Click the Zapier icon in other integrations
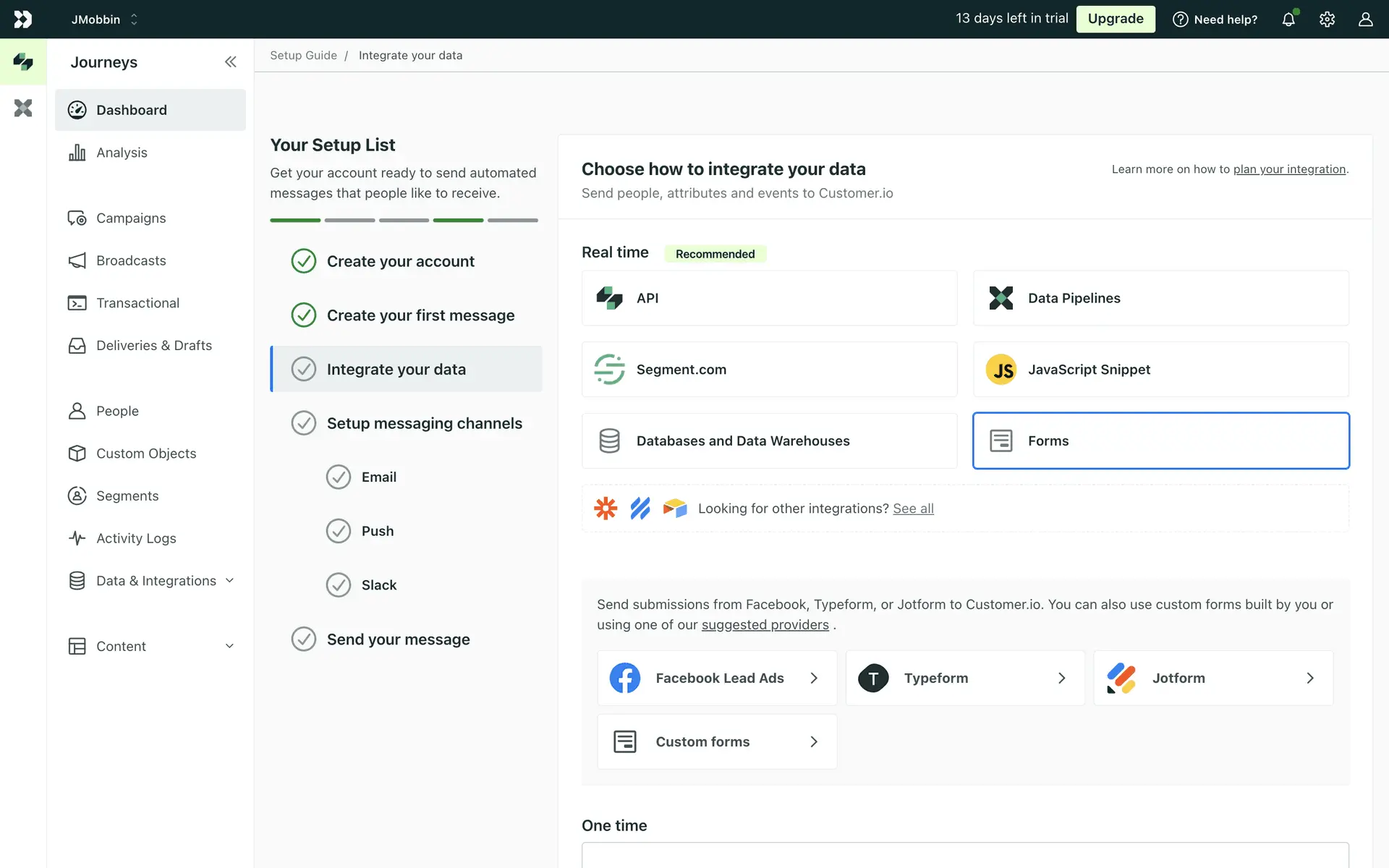 click(606, 509)
